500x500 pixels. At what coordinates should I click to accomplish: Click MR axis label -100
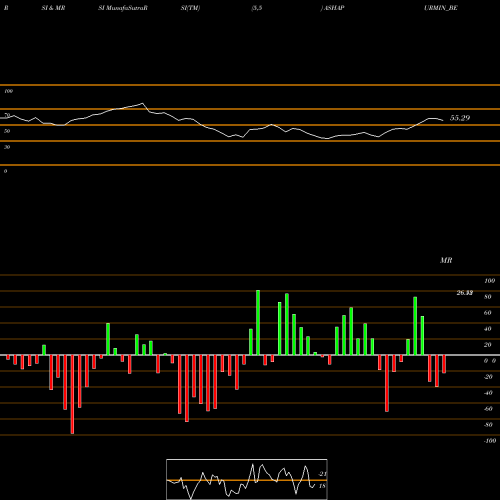pyautogui.click(x=489, y=441)
